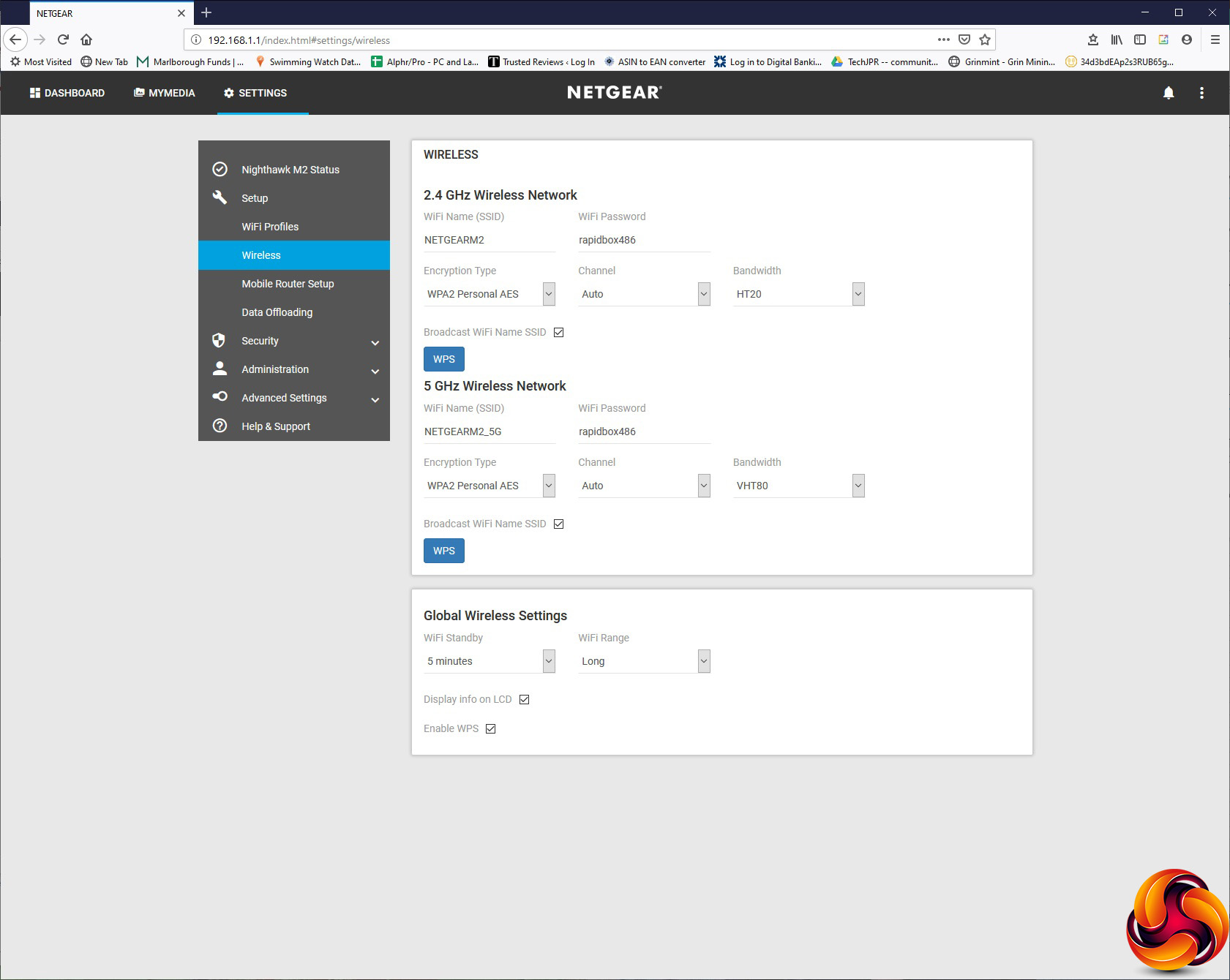Close the NETGEAR browser tab
The image size is (1230, 980).
tap(181, 13)
